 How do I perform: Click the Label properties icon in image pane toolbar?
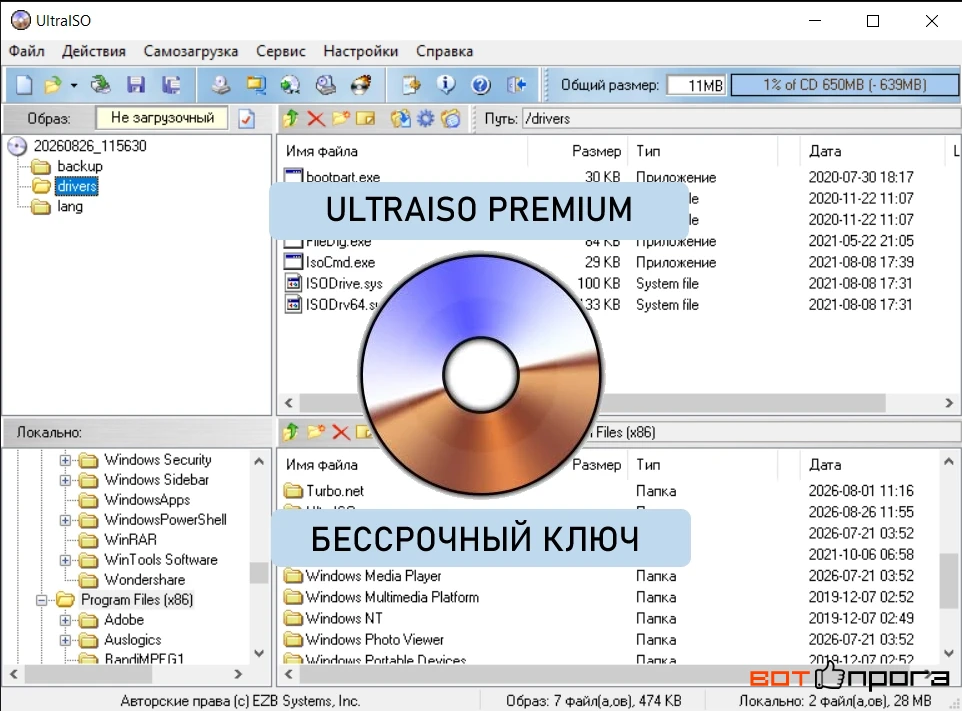pos(451,118)
